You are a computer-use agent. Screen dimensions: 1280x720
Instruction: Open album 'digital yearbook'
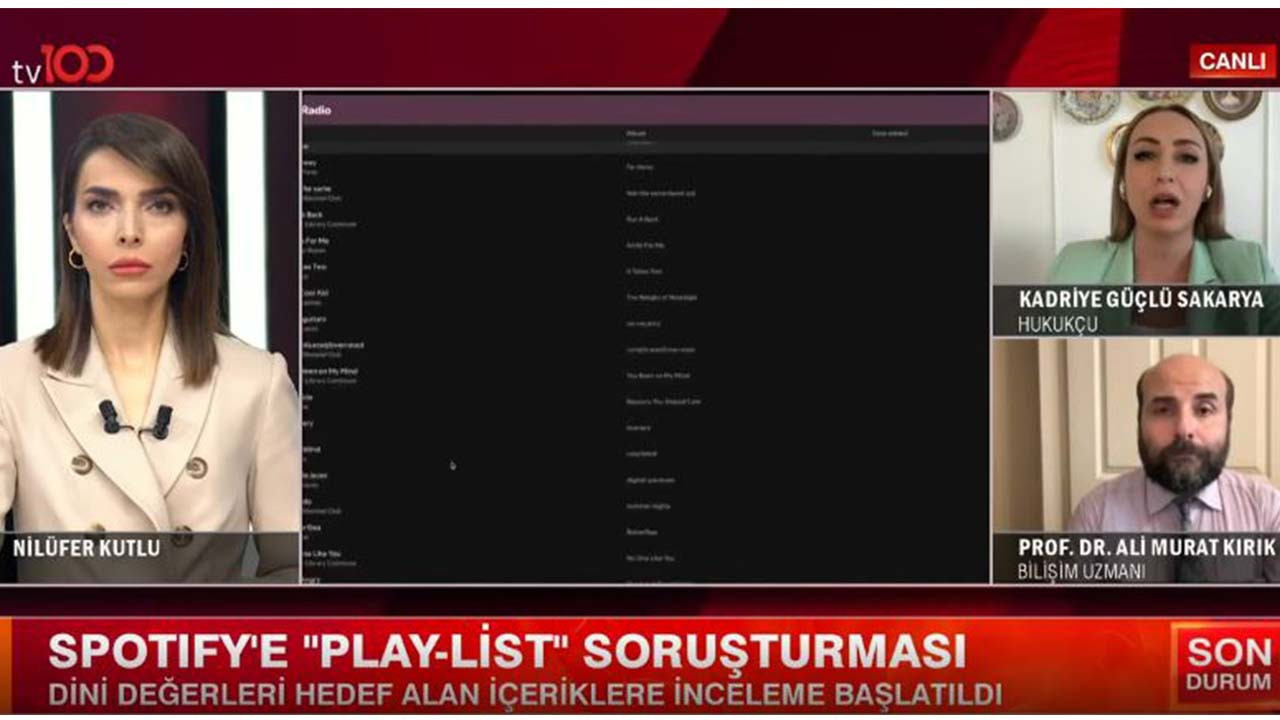[650, 480]
